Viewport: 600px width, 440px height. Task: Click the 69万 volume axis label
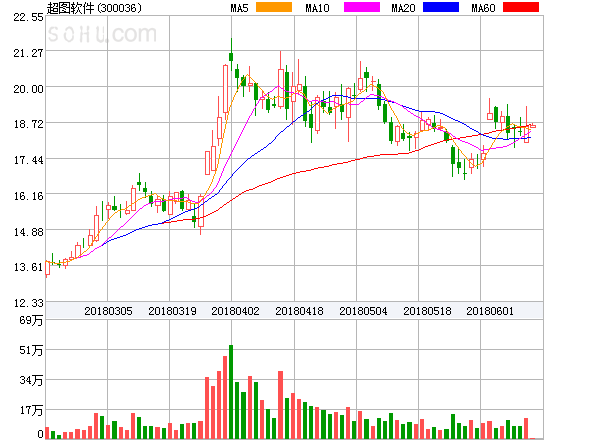point(31,320)
